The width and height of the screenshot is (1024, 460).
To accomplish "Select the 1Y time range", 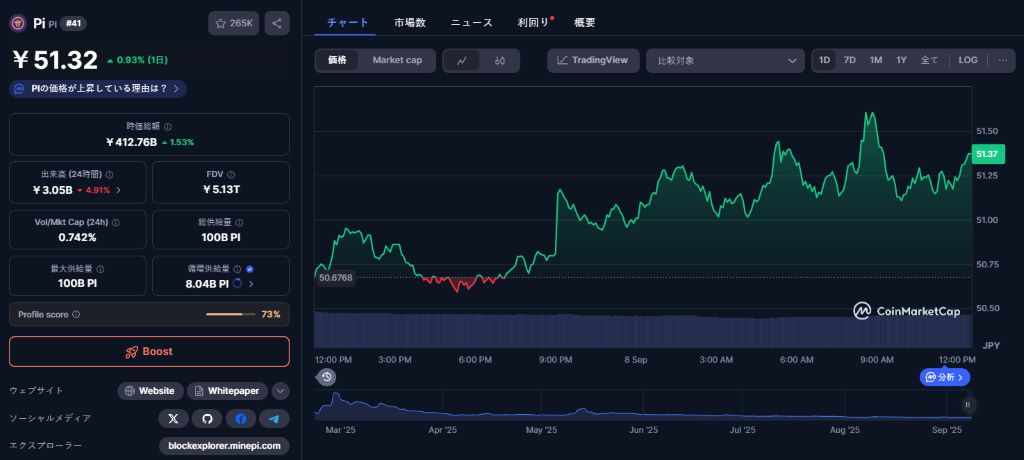I will [901, 60].
